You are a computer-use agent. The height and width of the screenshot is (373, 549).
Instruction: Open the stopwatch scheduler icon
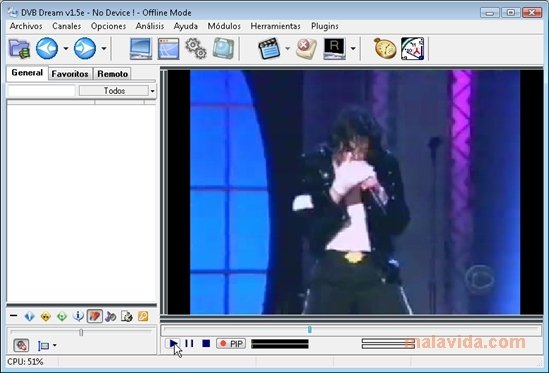click(385, 48)
